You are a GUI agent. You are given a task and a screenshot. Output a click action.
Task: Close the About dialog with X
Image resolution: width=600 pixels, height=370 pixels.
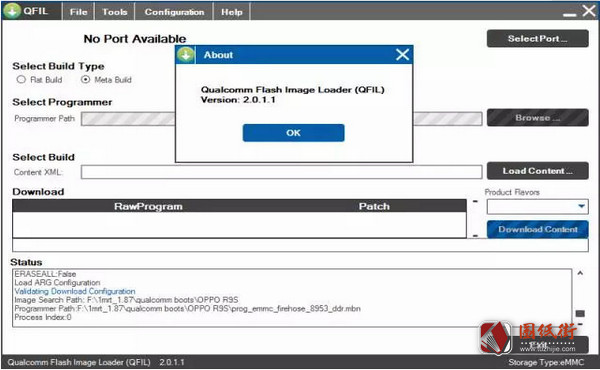click(402, 55)
